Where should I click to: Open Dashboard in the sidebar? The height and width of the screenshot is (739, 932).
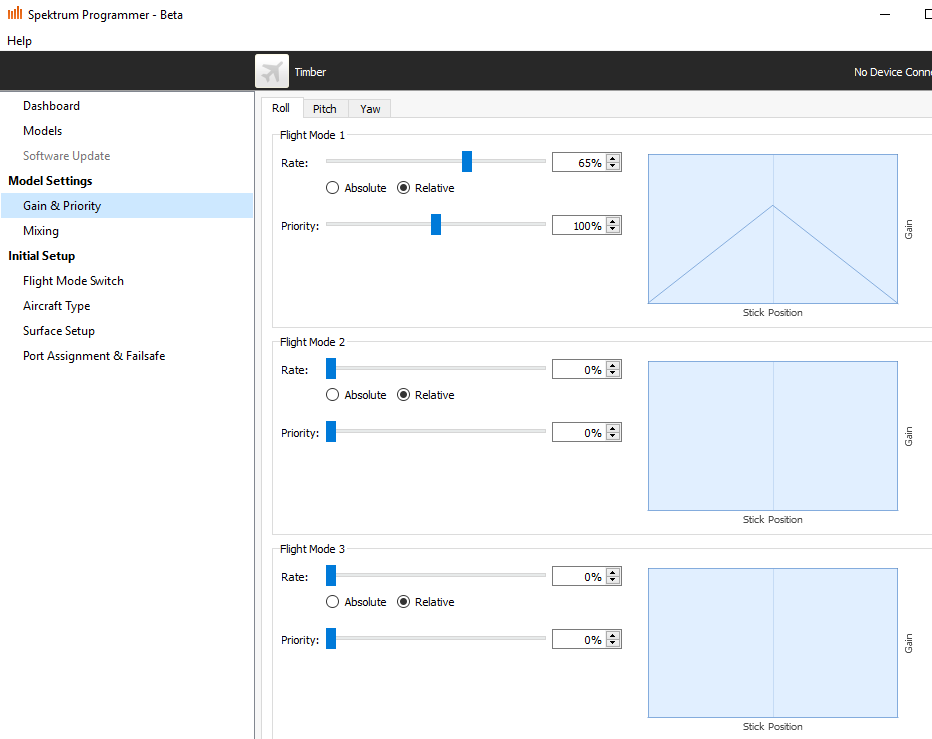51,106
